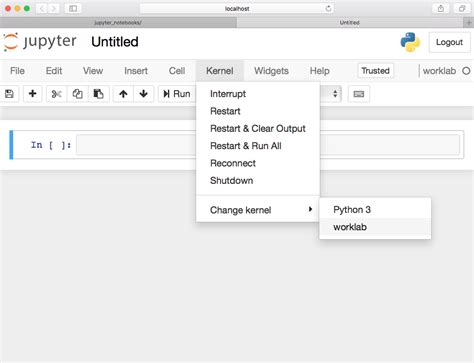
Task: Select Restart & Clear Output
Action: 258,129
